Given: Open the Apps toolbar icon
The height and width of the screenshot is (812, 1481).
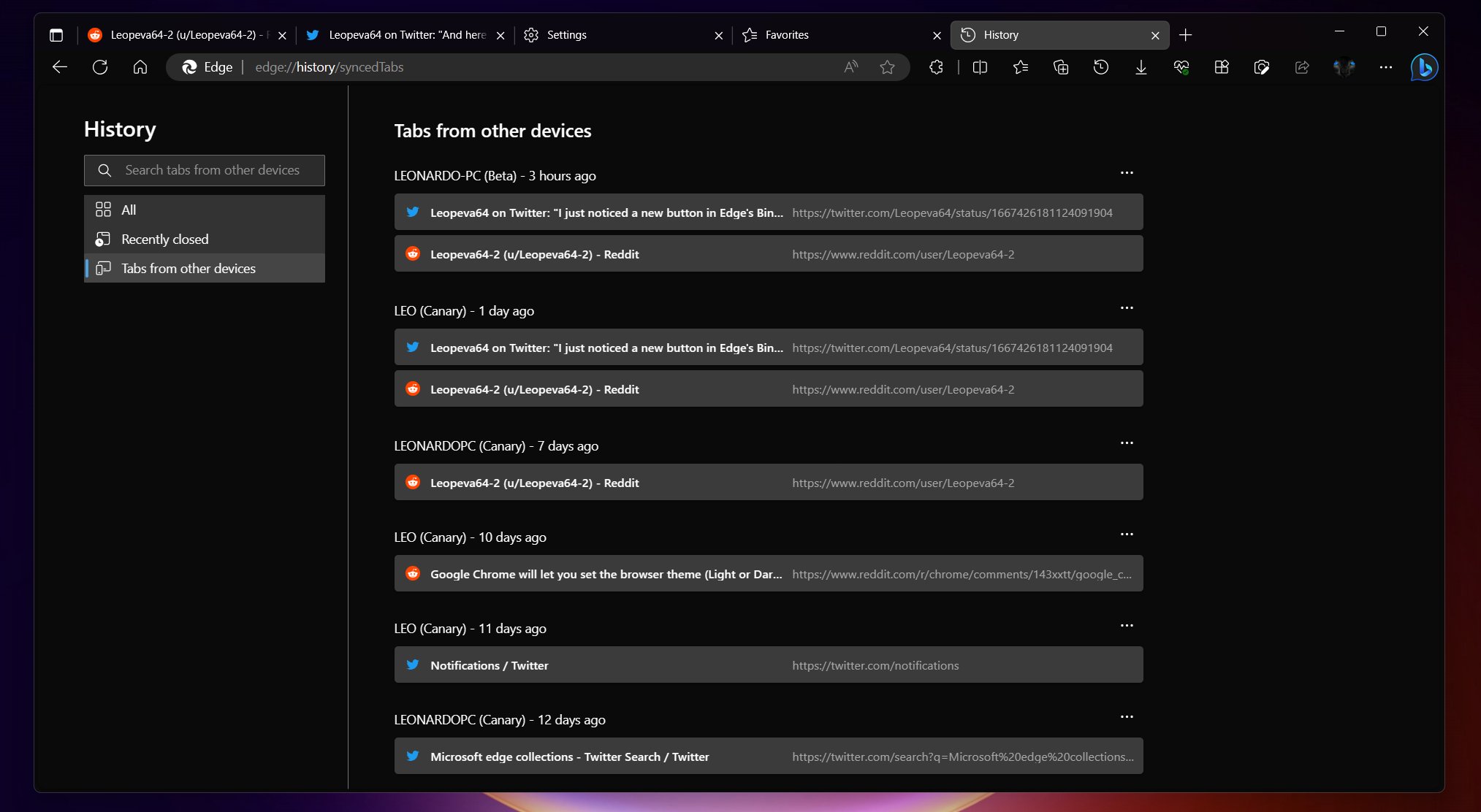Looking at the screenshot, I should 1222,67.
